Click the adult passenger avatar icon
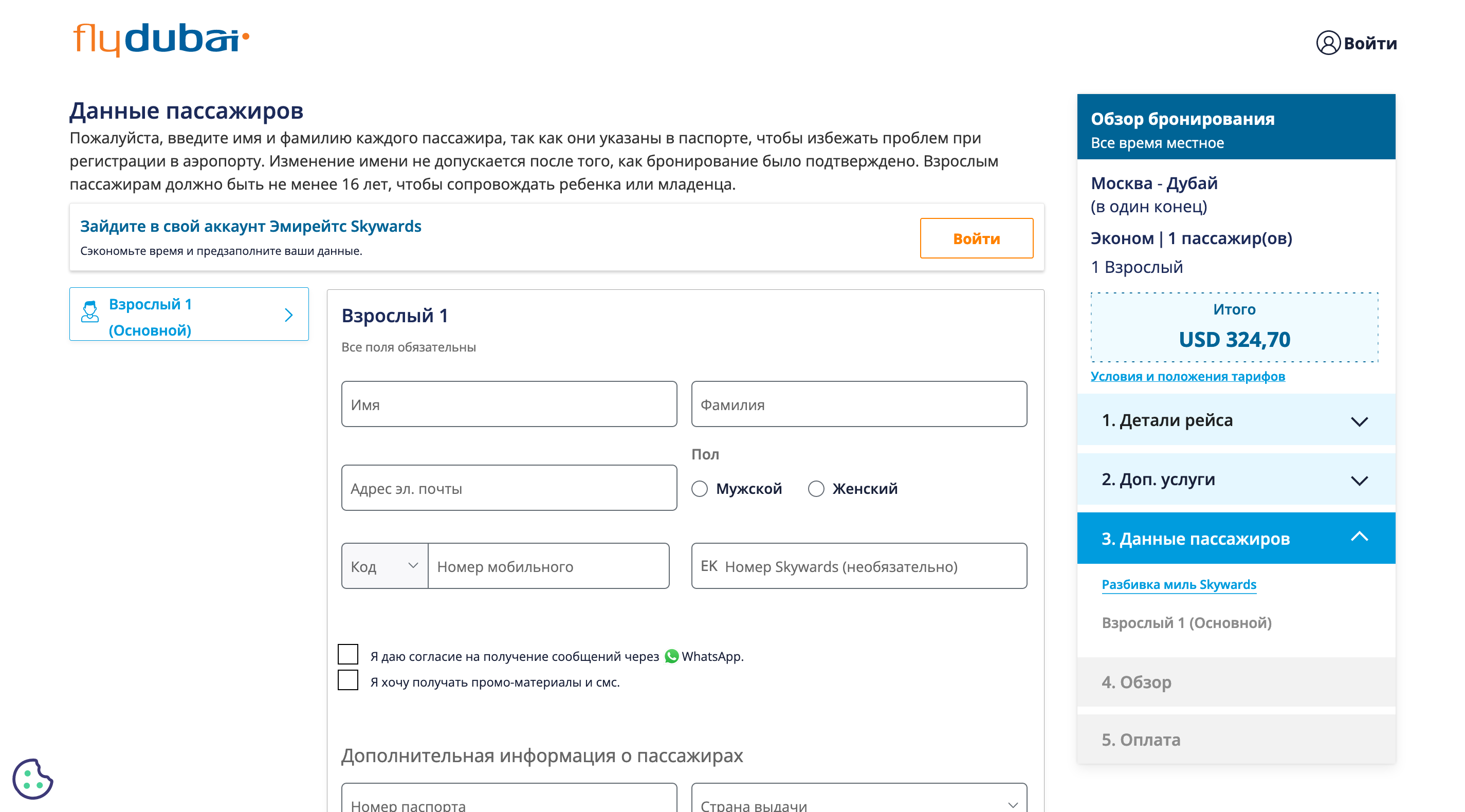The image size is (1465, 812). (90, 312)
